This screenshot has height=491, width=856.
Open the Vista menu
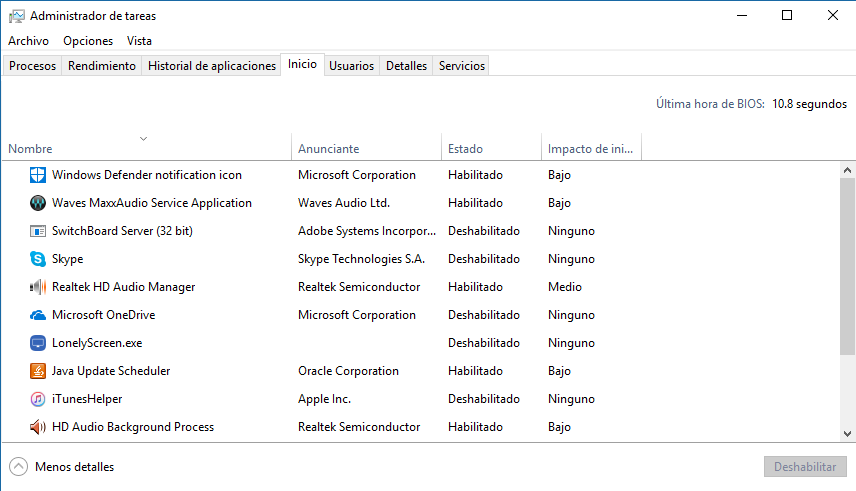139,41
